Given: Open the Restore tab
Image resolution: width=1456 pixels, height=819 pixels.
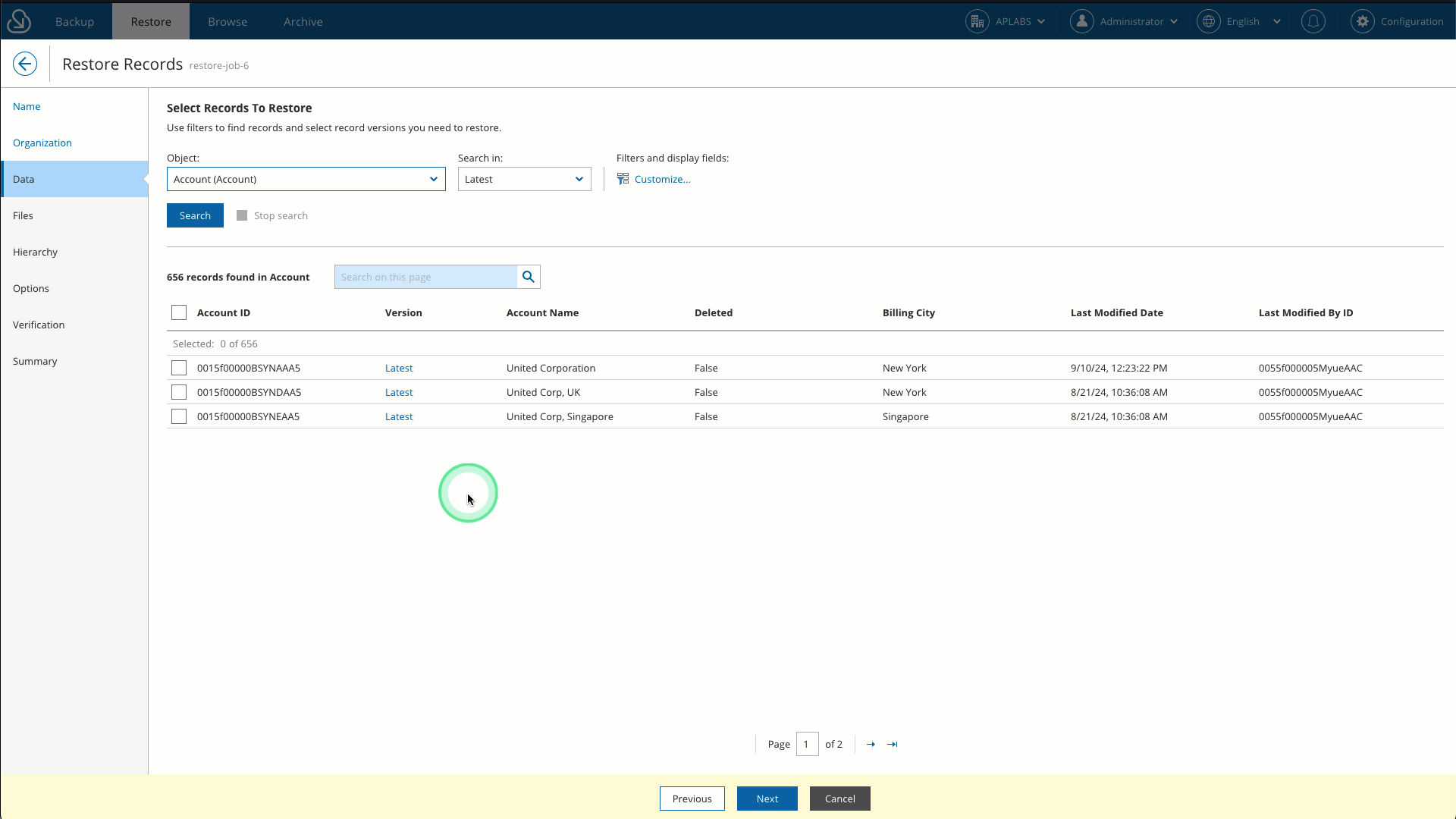Looking at the screenshot, I should [151, 21].
